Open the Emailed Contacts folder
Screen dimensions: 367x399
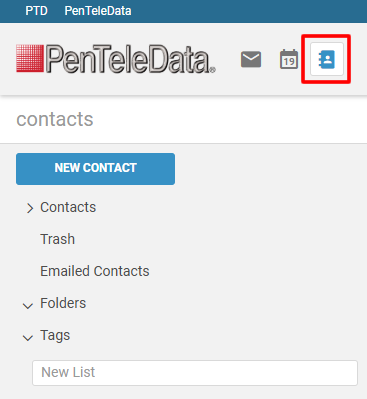(95, 271)
